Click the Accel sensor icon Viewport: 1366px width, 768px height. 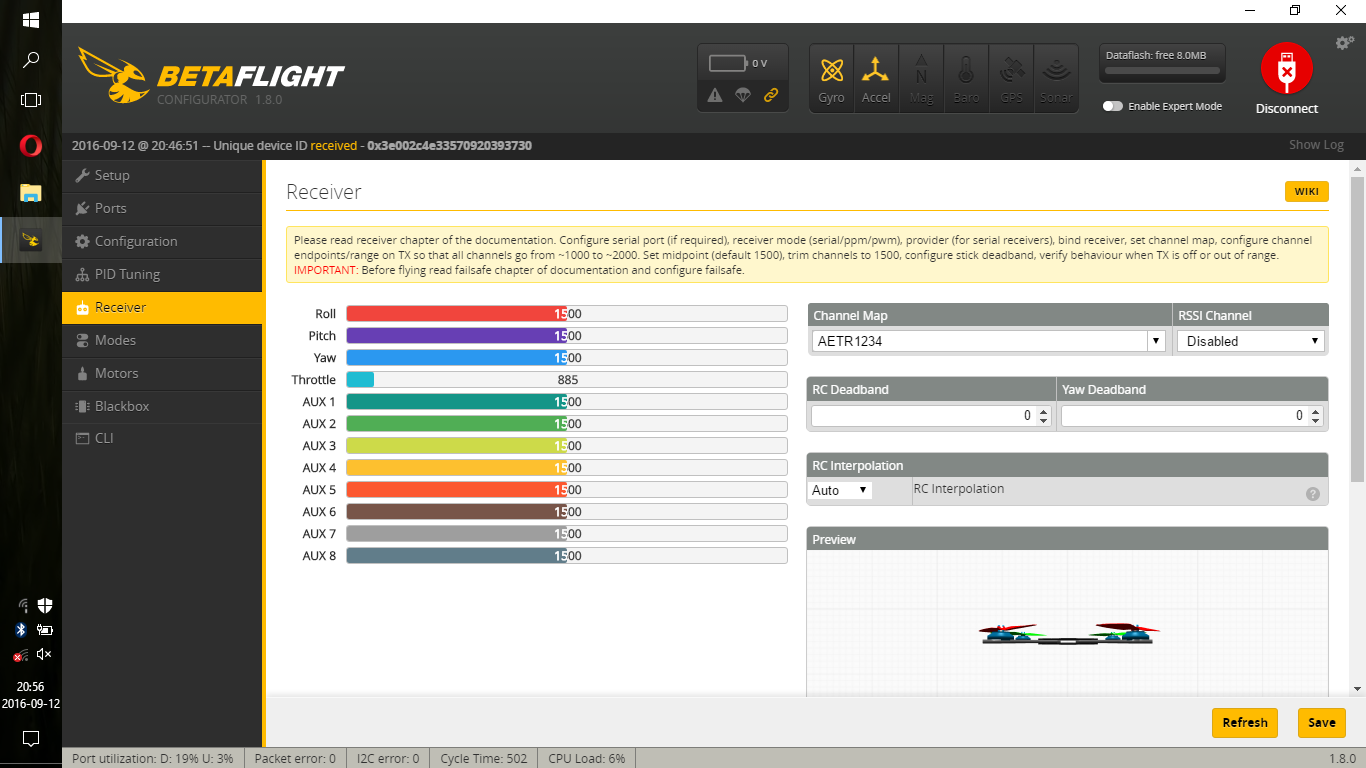[x=876, y=77]
